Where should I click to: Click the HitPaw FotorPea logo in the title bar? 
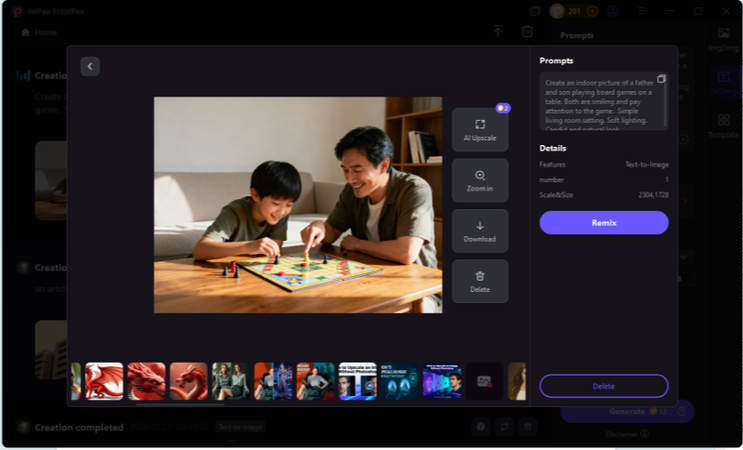coord(18,11)
